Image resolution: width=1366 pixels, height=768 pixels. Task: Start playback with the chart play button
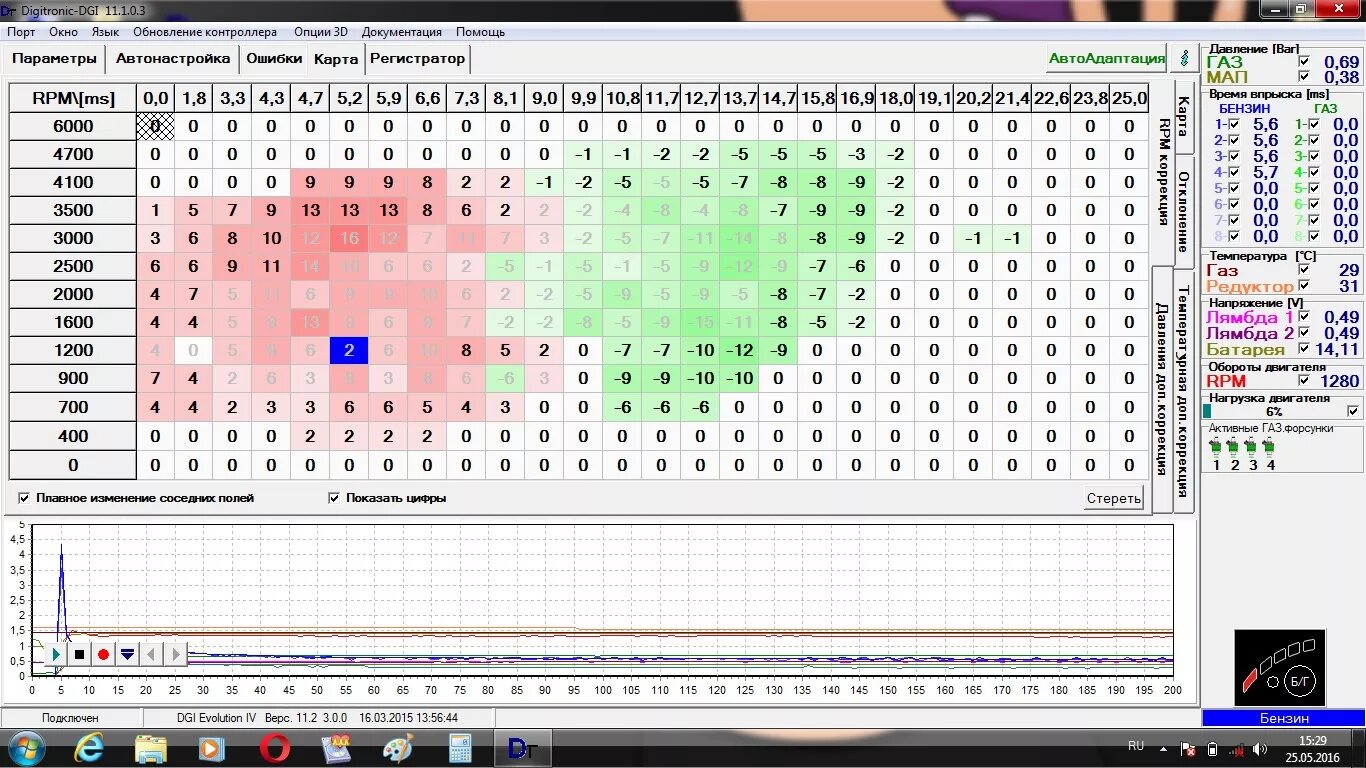point(55,654)
